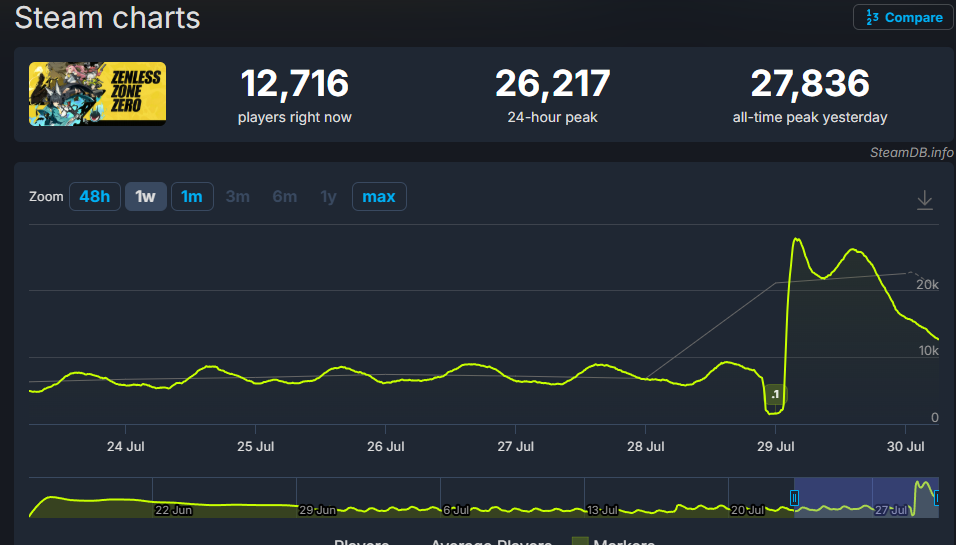Click the Markers legend color swatch
Image resolution: width=956 pixels, height=545 pixels.
coord(580,541)
